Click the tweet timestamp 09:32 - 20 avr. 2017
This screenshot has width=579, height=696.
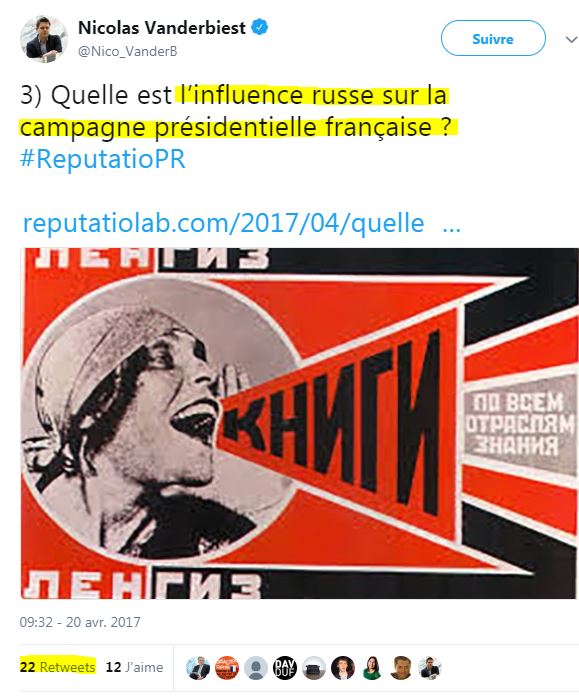80,622
